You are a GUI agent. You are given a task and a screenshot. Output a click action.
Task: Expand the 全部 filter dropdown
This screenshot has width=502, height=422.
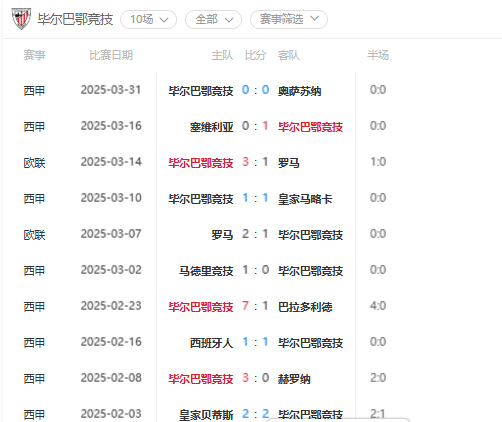tap(213, 19)
